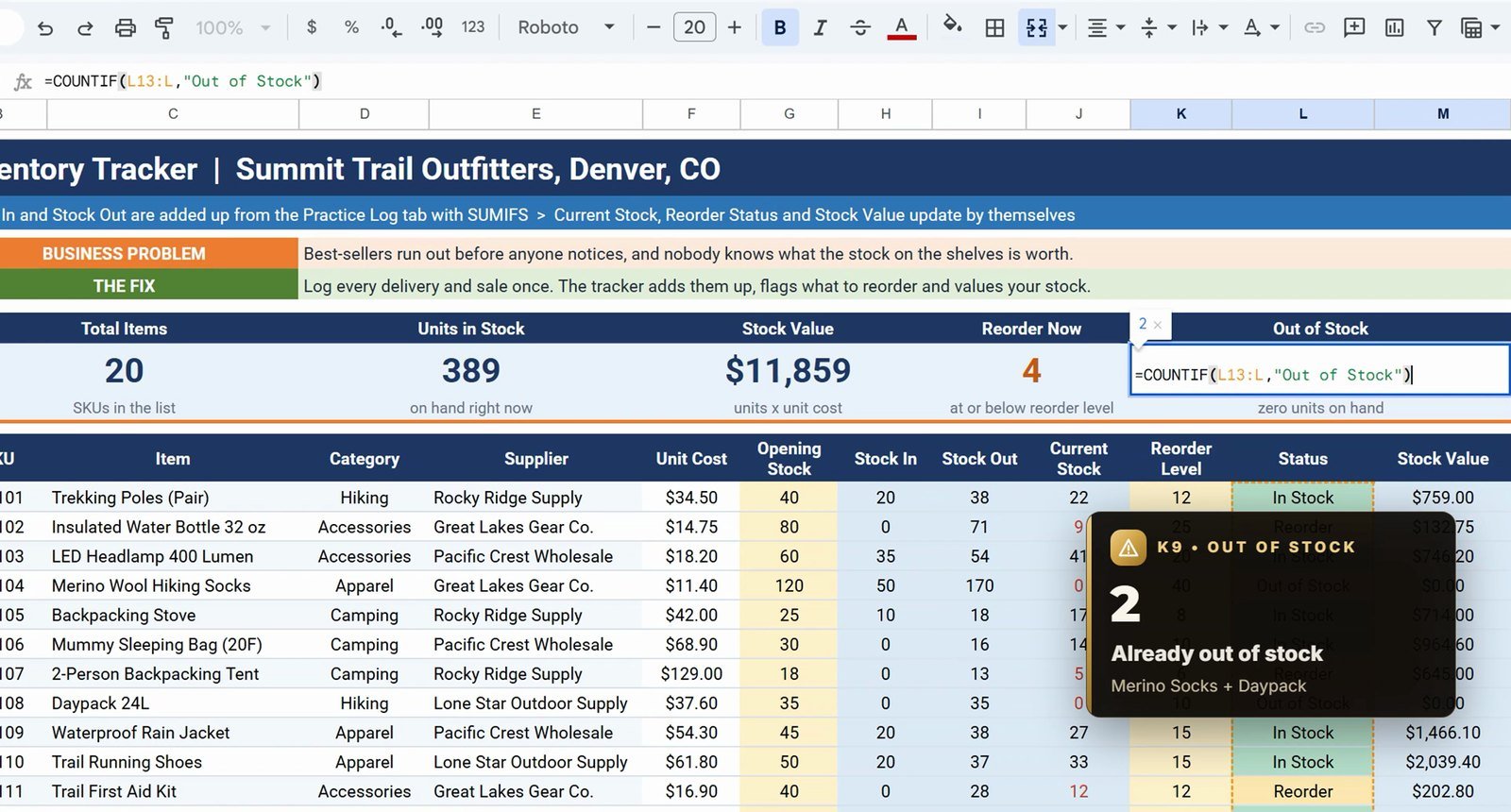Open the borders menu

[x=994, y=27]
